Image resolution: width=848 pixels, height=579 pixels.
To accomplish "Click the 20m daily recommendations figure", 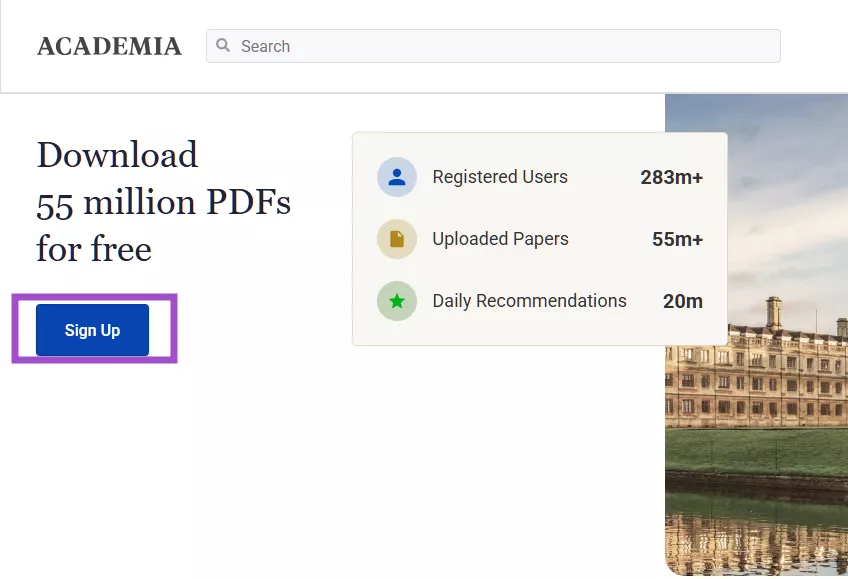I will coord(682,302).
